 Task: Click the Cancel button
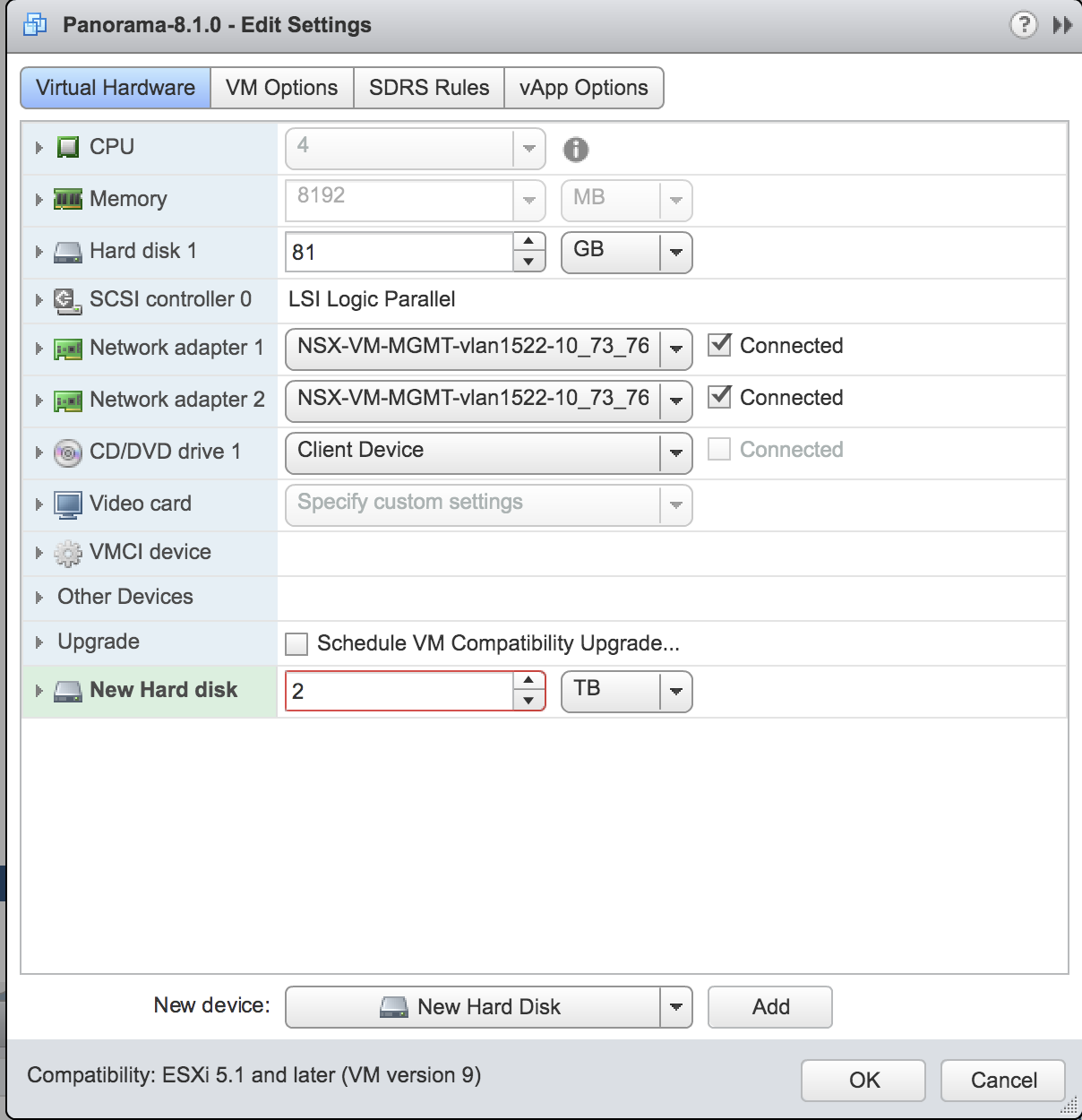[x=1003, y=1080]
